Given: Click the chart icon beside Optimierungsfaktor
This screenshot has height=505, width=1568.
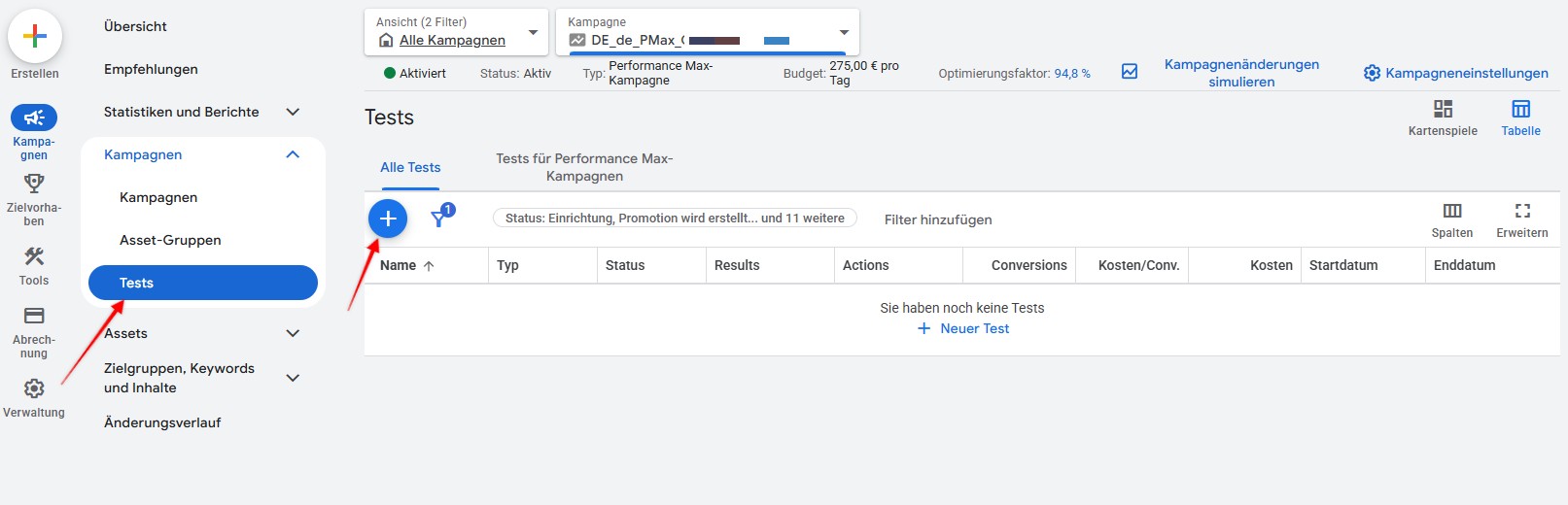Looking at the screenshot, I should [1130, 72].
